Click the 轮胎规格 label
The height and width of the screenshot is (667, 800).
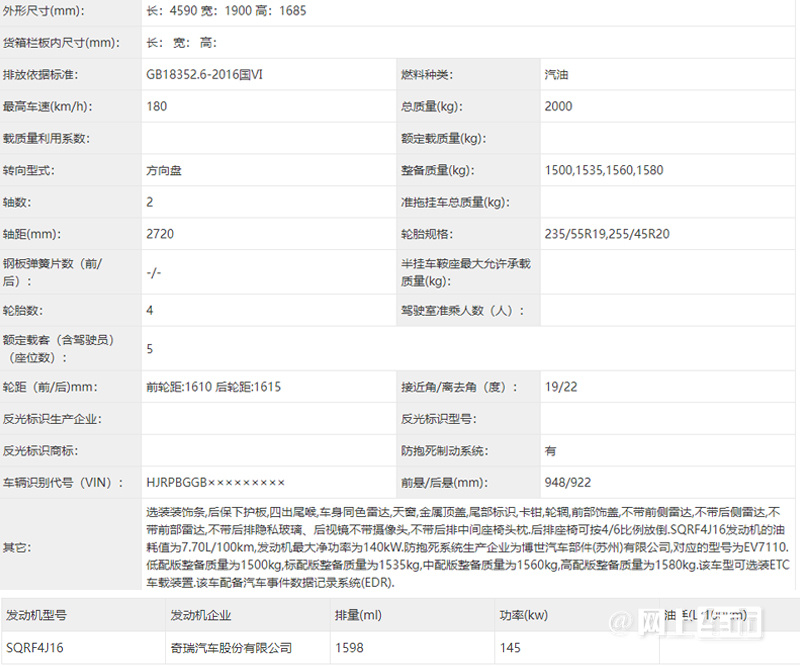pos(427,234)
